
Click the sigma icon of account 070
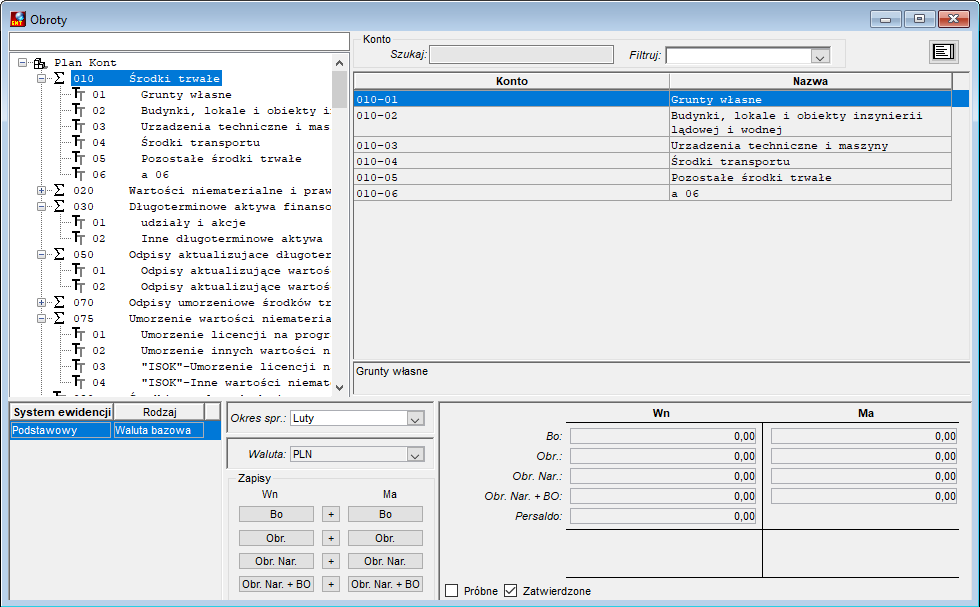coord(59,303)
